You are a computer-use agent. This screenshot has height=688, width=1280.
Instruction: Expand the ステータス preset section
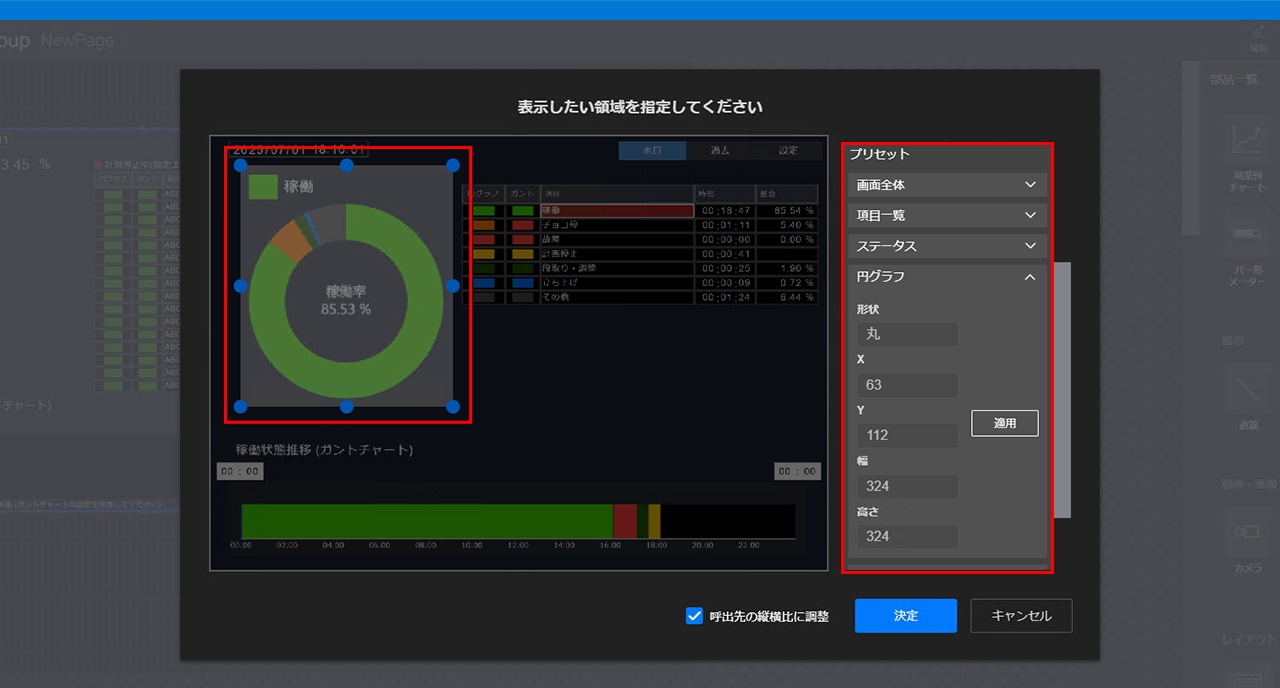(946, 246)
